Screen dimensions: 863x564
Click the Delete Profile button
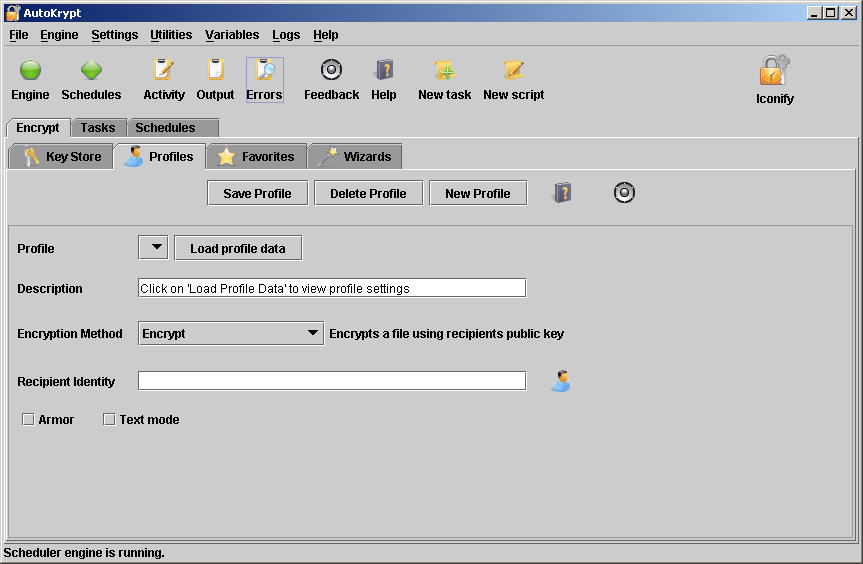pos(368,193)
